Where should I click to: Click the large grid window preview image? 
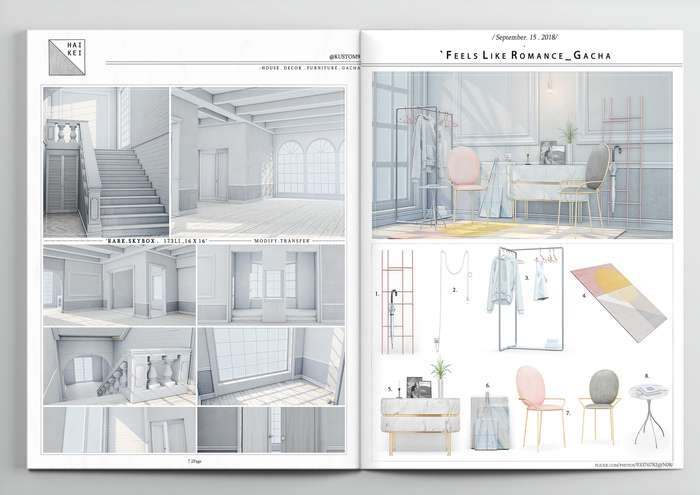pyautogui.click(x=271, y=364)
